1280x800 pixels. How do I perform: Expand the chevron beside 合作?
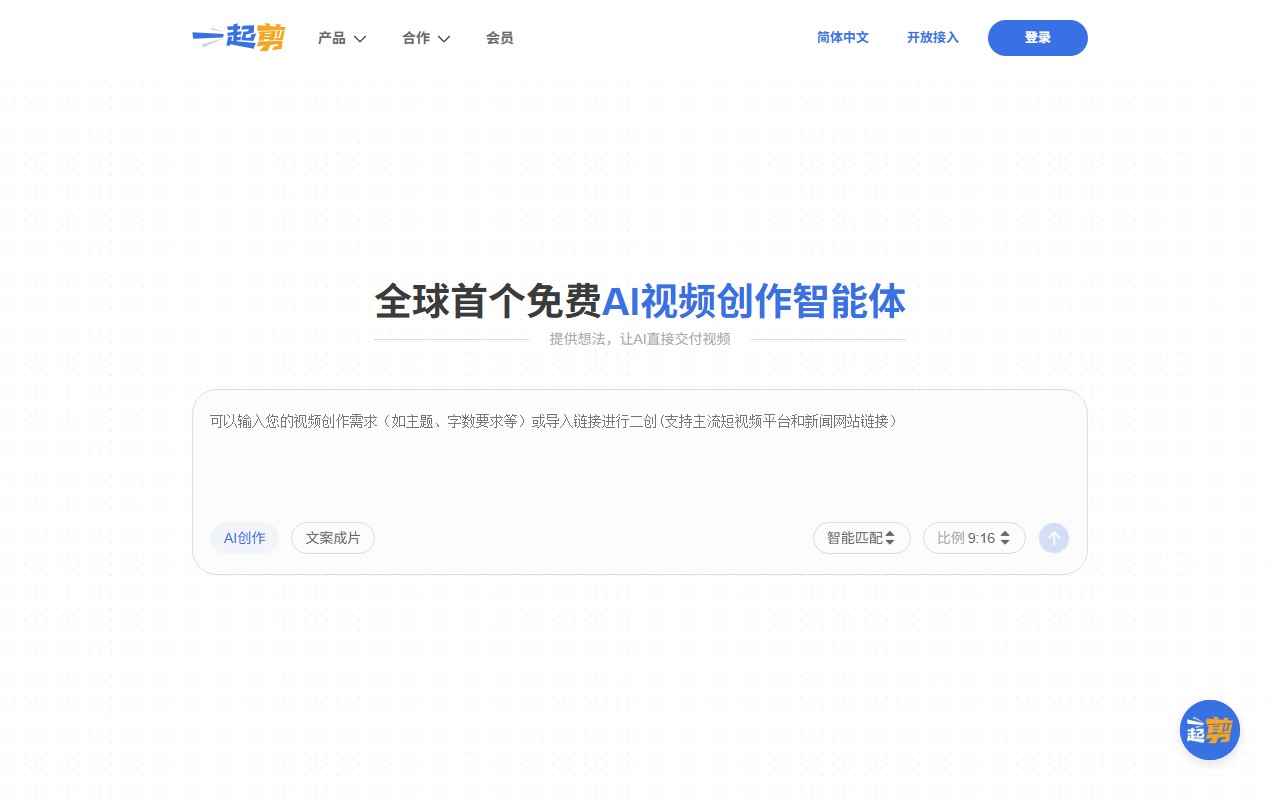coord(444,38)
